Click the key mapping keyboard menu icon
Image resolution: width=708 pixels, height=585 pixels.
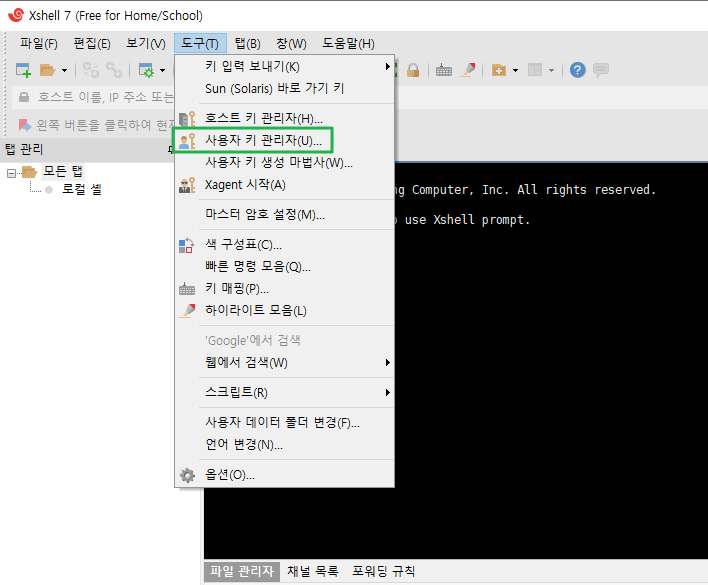[187, 289]
